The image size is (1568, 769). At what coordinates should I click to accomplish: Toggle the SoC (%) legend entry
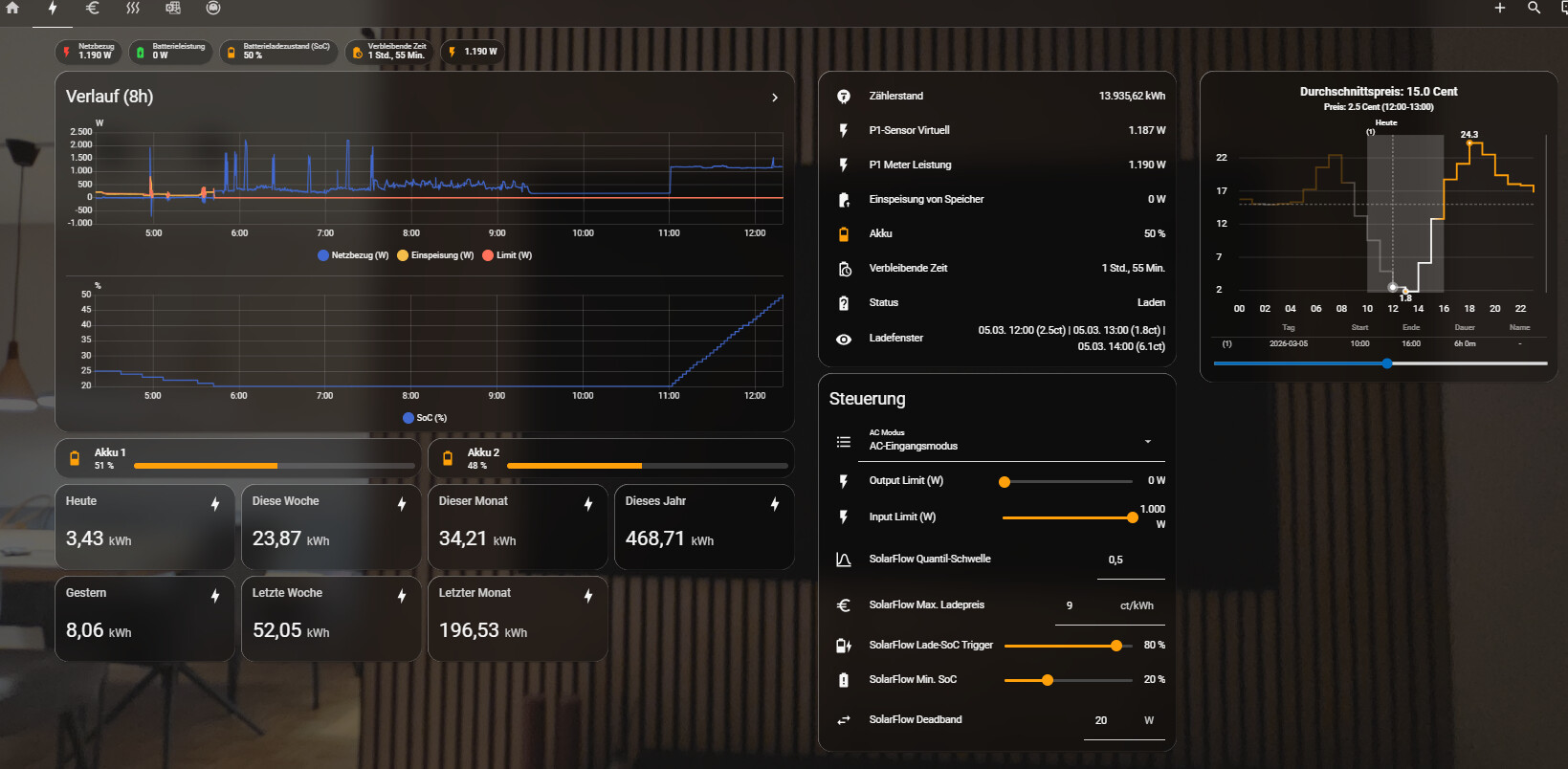[x=425, y=418]
